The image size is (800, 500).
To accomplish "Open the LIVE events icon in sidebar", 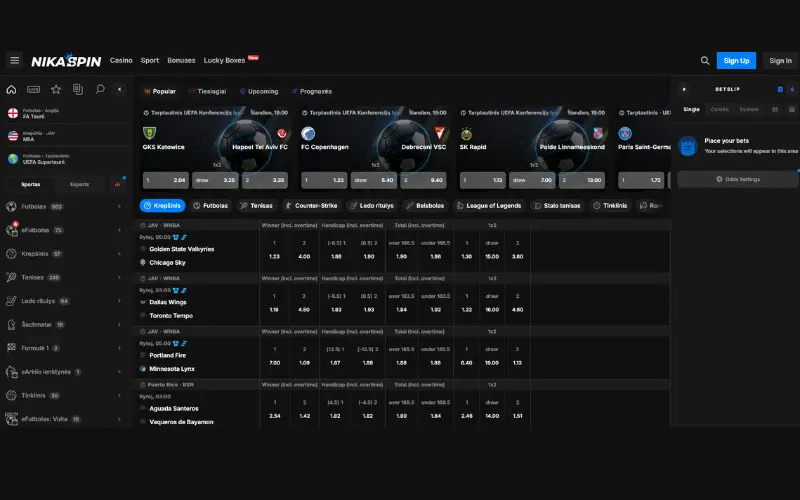I will click(34, 90).
